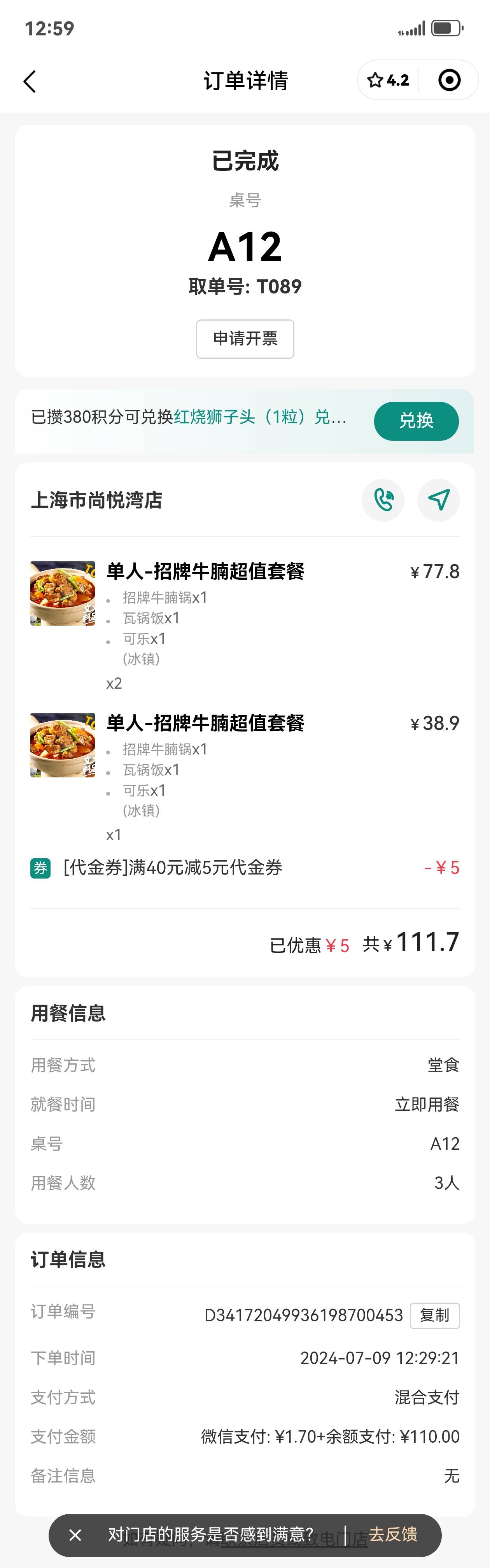Tap second beef brisket combo thumbnail

coord(63,745)
